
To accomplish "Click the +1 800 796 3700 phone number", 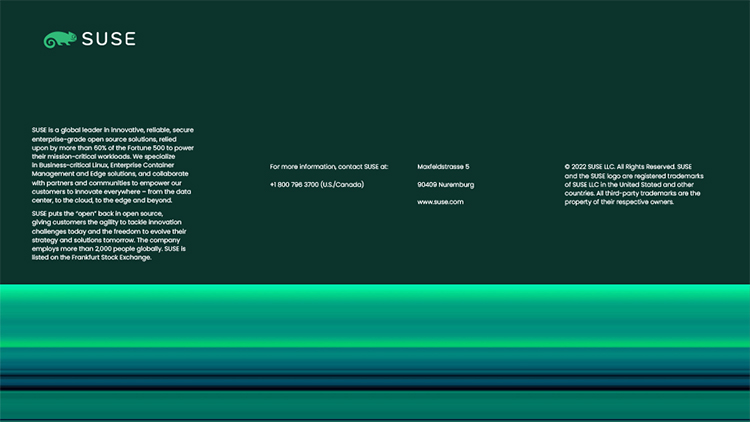I will [294, 184].
